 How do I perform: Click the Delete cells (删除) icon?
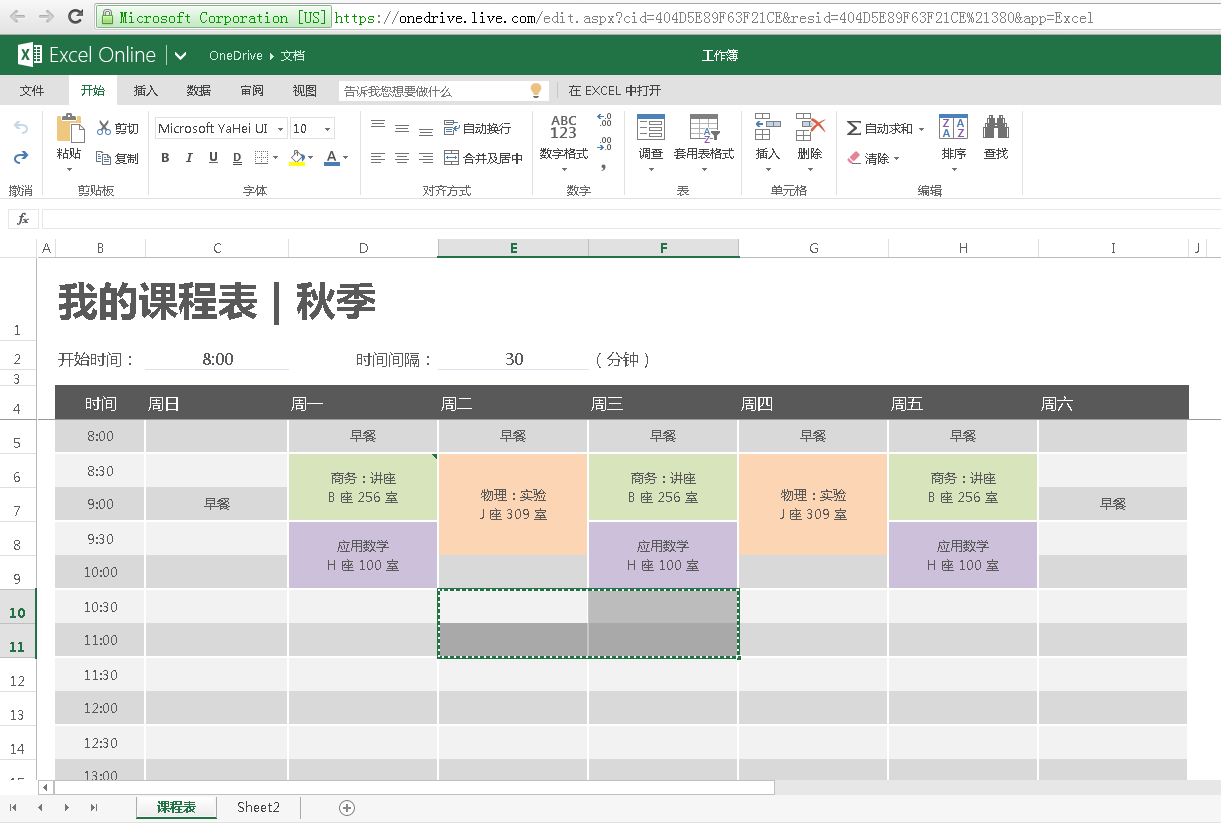pos(809,128)
